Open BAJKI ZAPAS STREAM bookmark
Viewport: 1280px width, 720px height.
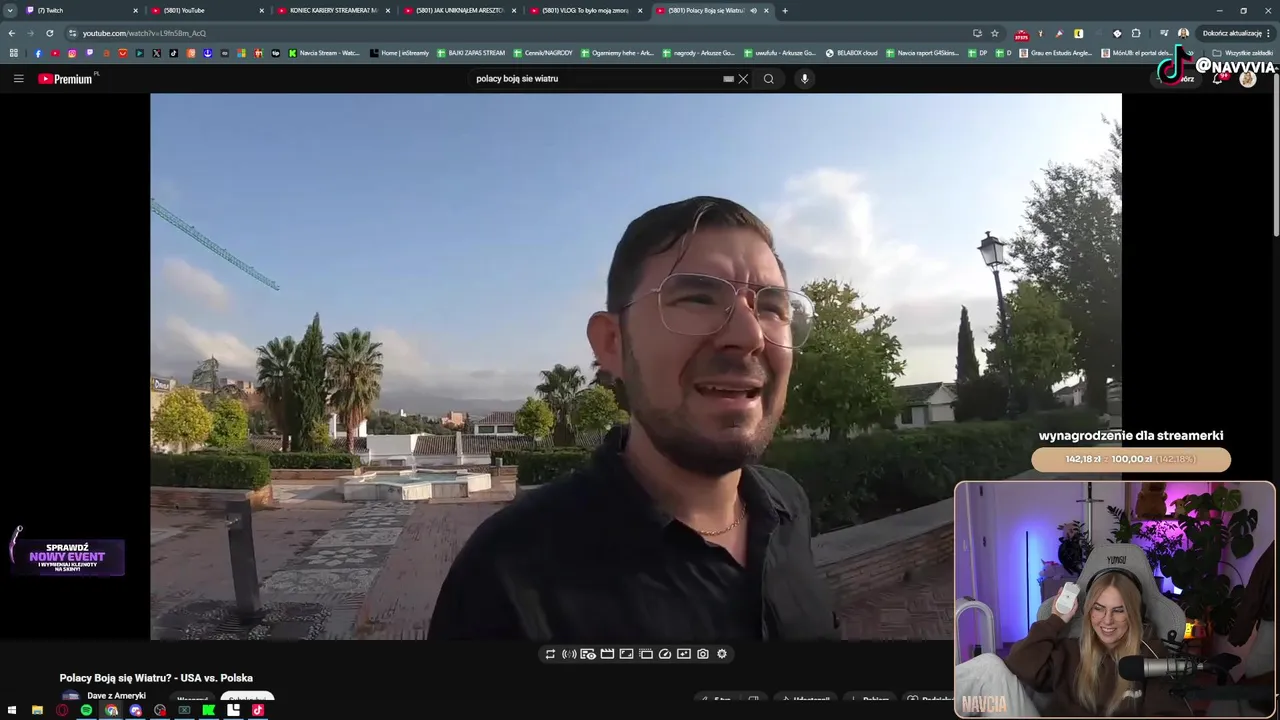click(x=471, y=53)
